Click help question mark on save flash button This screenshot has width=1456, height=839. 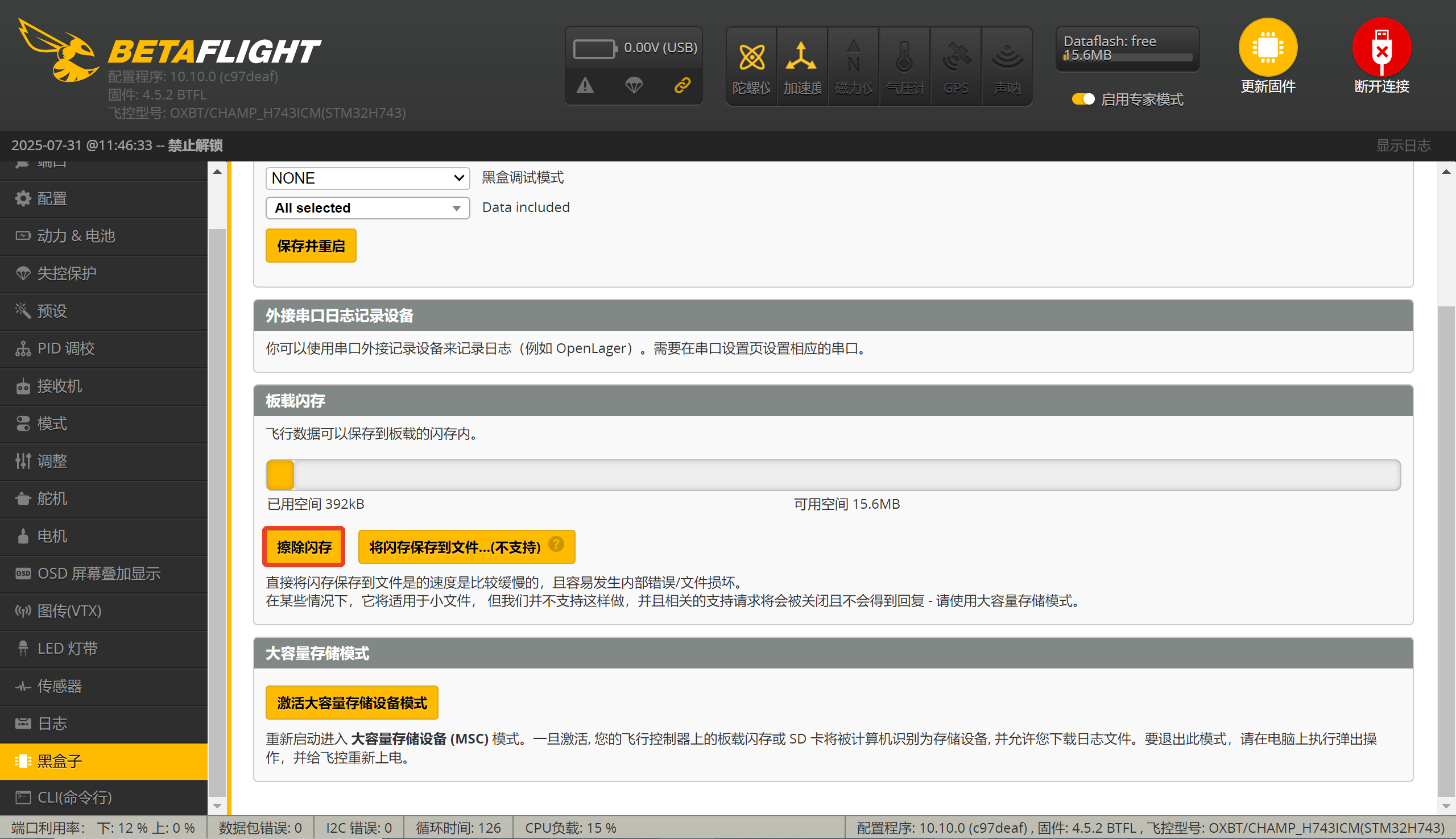click(x=556, y=544)
